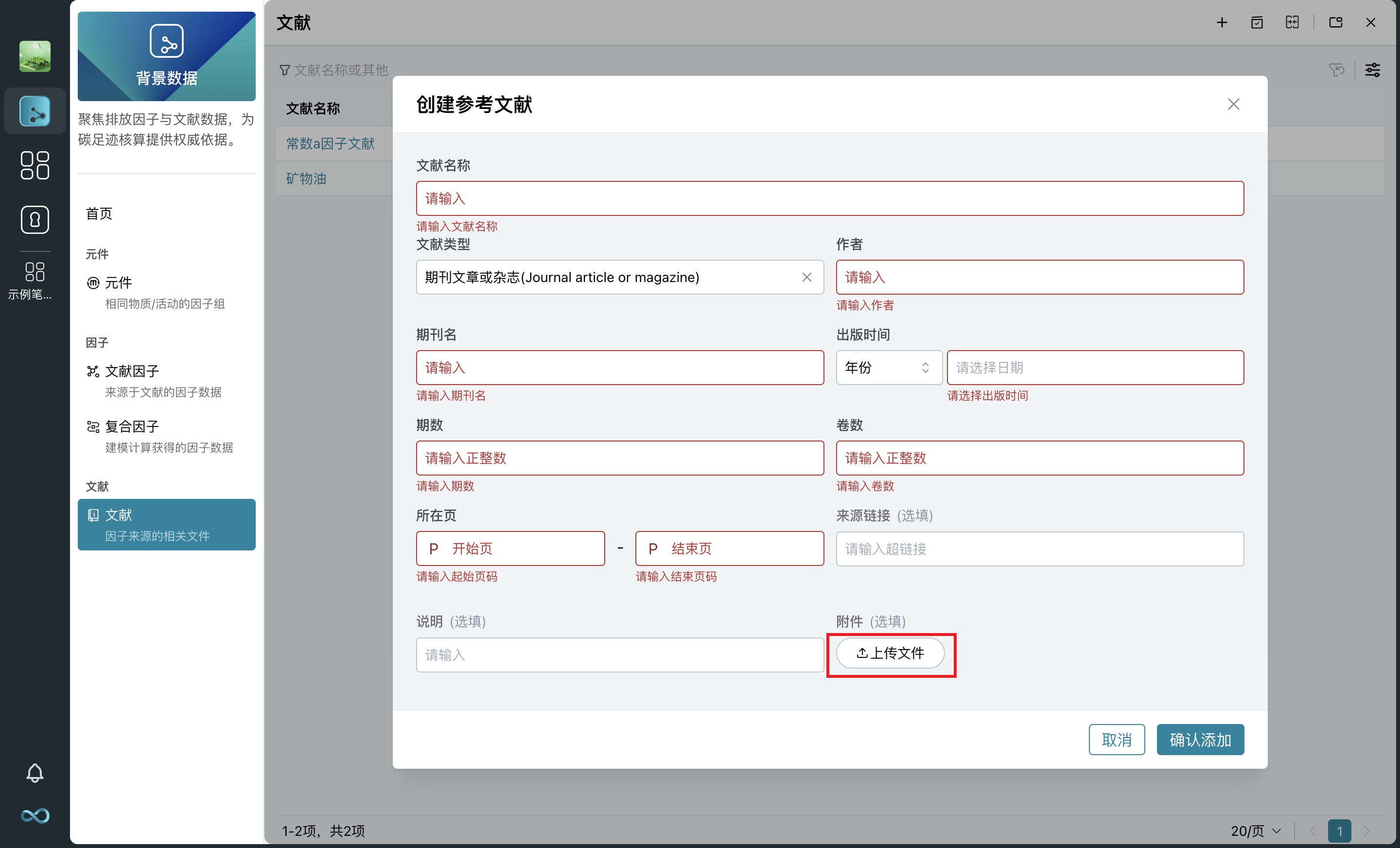Clear the selected literature type
The height and width of the screenshot is (848, 1400).
pyautogui.click(x=806, y=277)
